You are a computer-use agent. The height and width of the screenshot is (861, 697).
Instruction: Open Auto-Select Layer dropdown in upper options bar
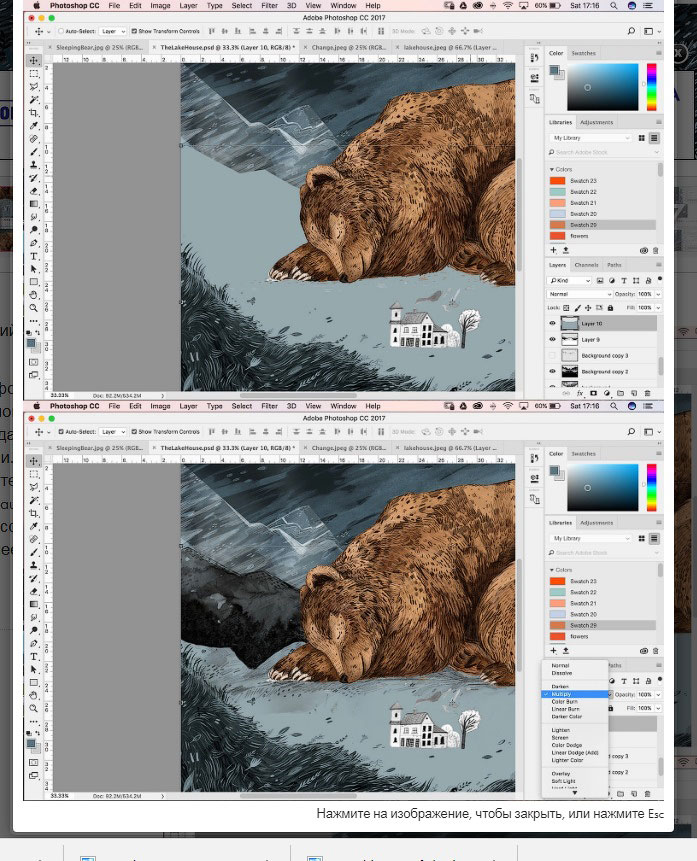113,31
